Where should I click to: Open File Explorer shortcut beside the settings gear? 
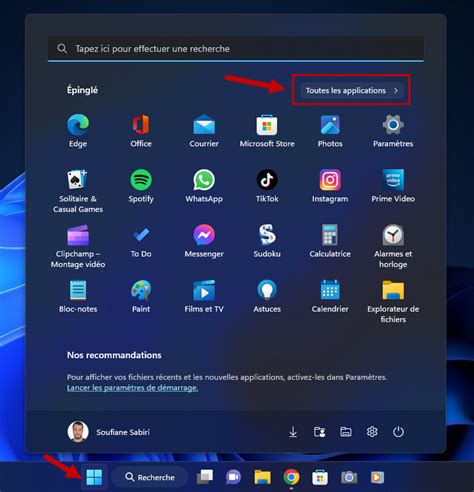pyautogui.click(x=346, y=432)
